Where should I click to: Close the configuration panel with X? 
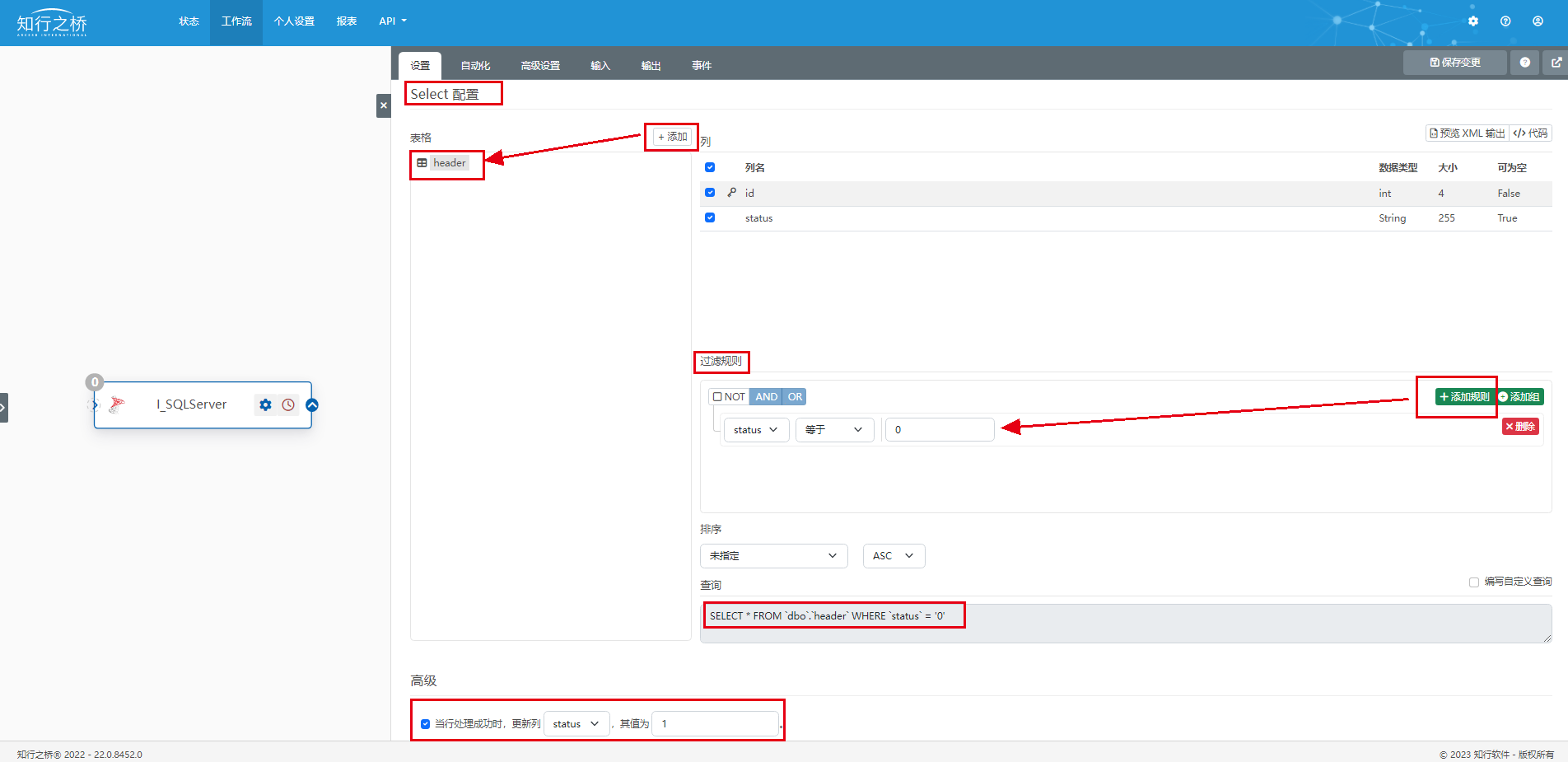point(384,105)
